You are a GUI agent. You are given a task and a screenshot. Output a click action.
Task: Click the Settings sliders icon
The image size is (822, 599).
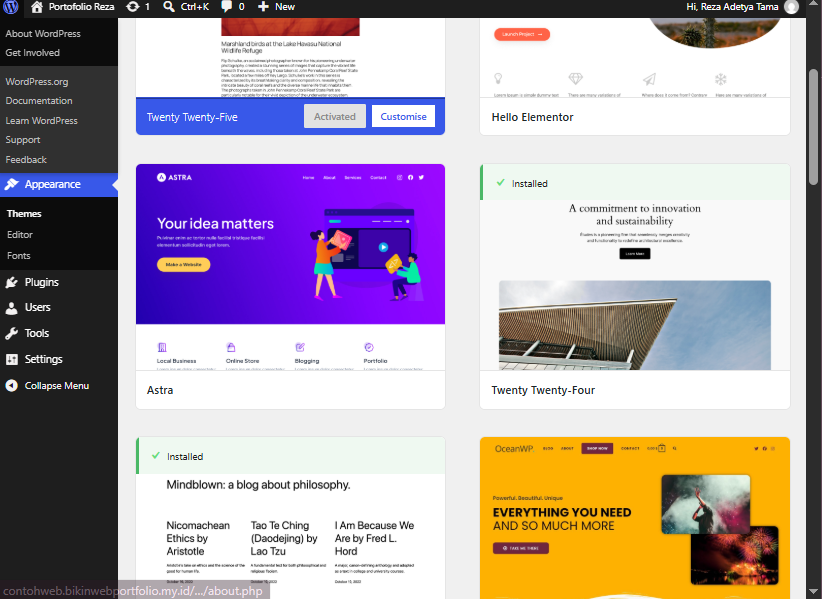(x=12, y=360)
